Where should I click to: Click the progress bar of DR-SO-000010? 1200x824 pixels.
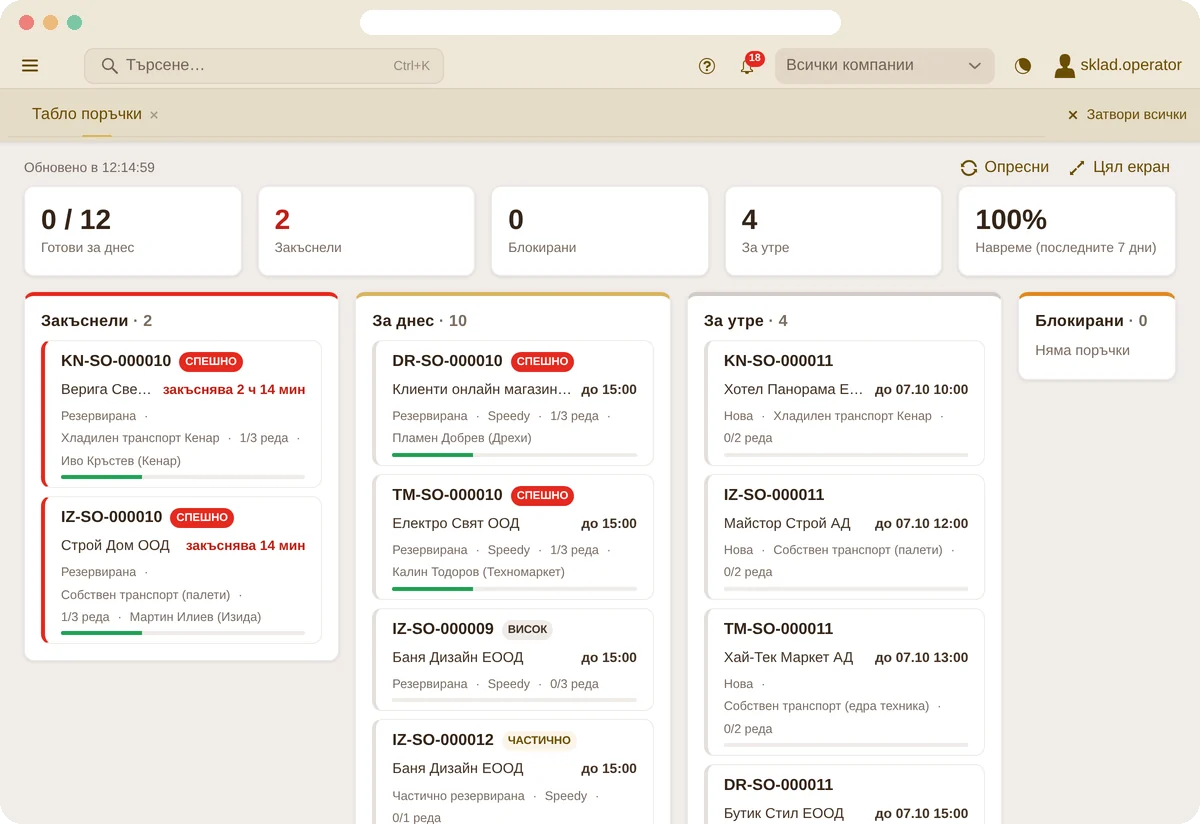(514, 455)
